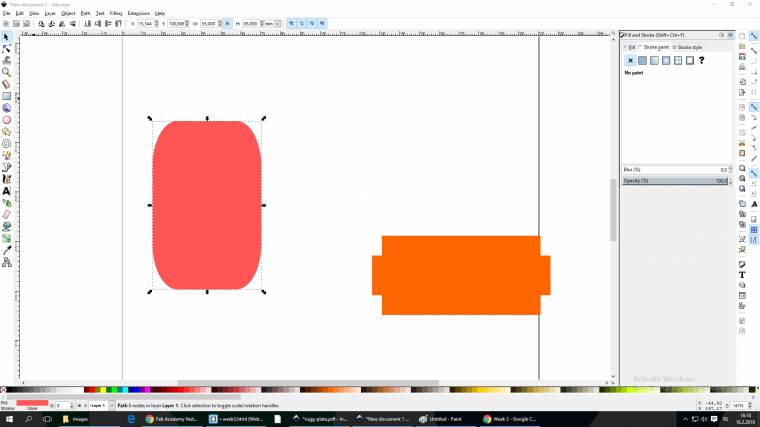Choose Flat color fill type
This screenshot has height=427, width=760.
pyautogui.click(x=642, y=61)
